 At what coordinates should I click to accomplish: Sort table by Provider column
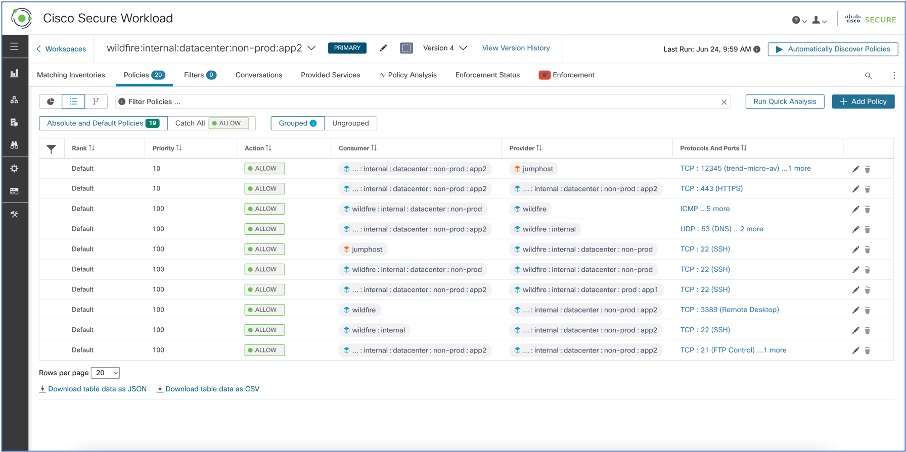coord(527,149)
